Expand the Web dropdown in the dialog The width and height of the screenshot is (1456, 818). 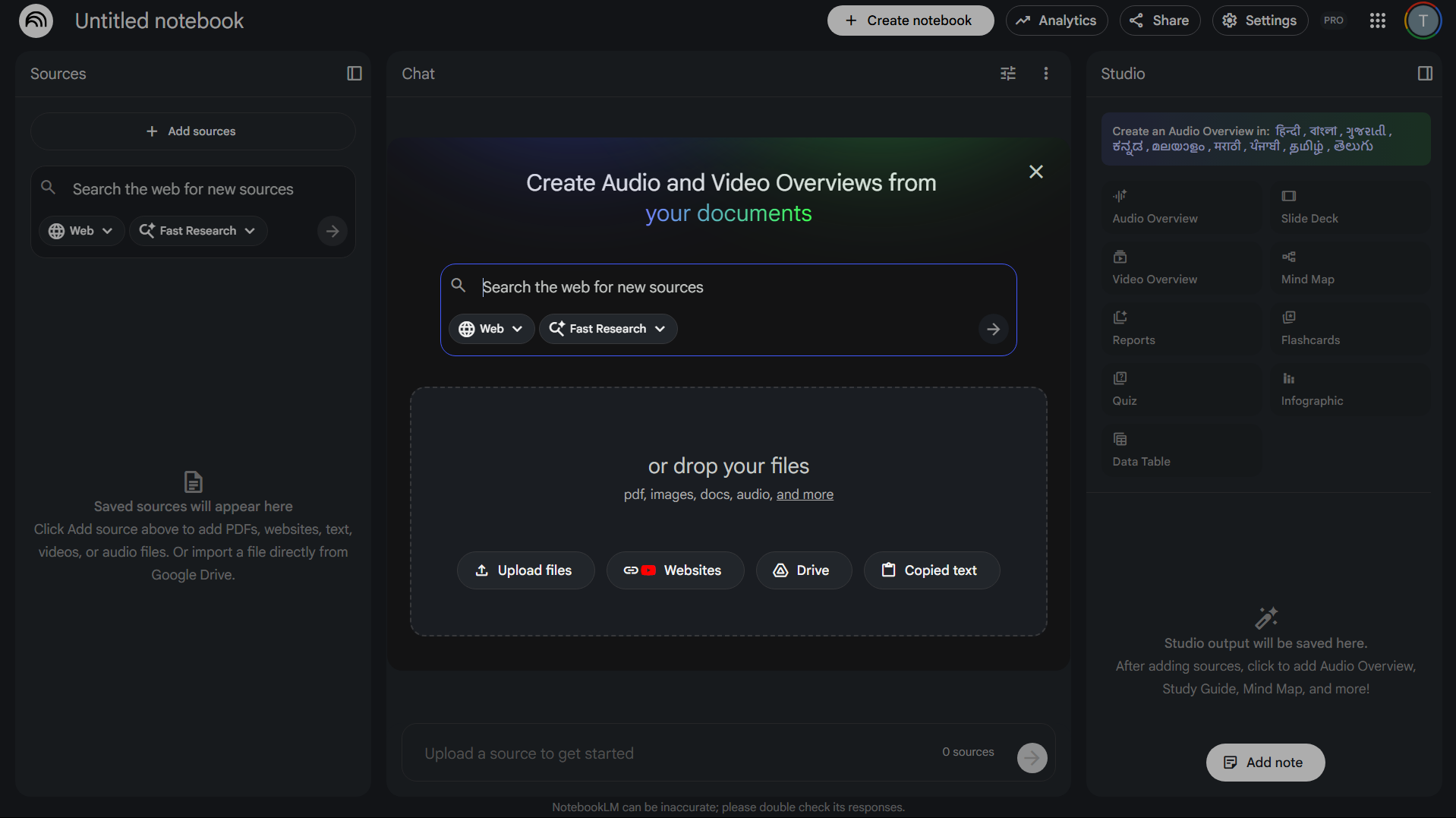pos(491,329)
